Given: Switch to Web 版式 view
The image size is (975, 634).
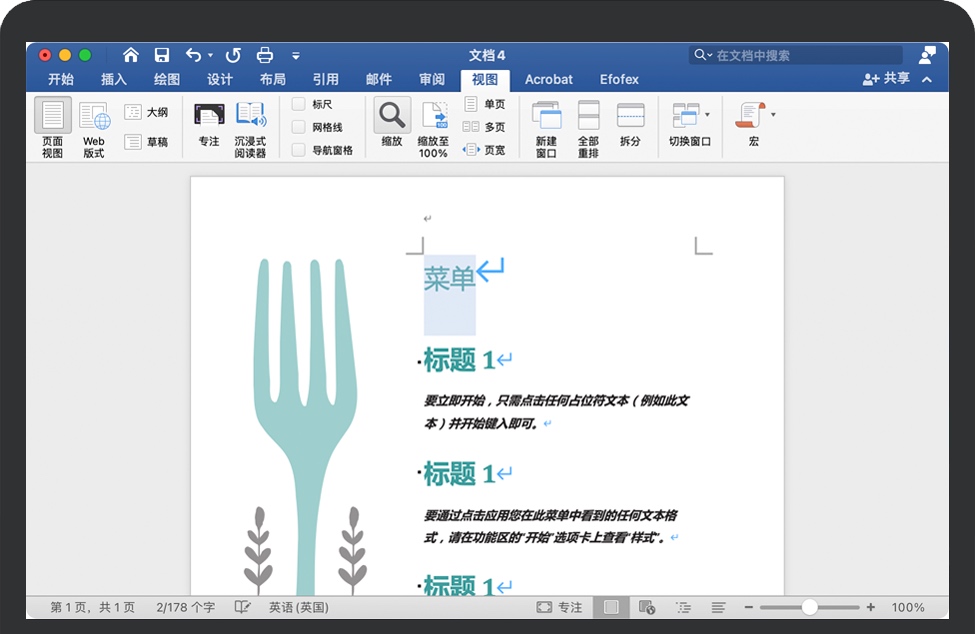Looking at the screenshot, I should [94, 129].
